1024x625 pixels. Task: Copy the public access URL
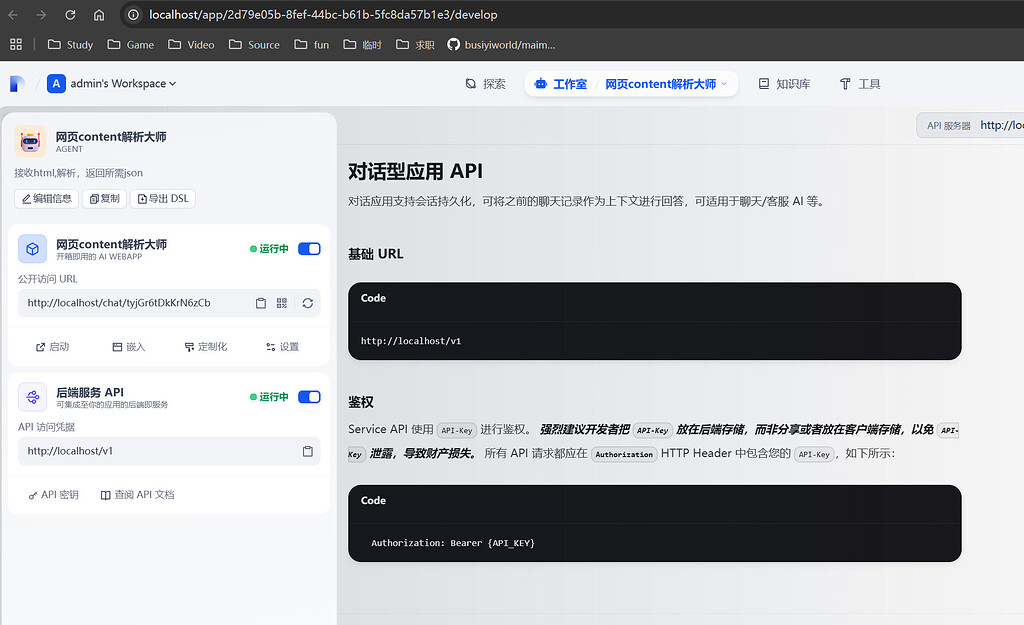261,303
